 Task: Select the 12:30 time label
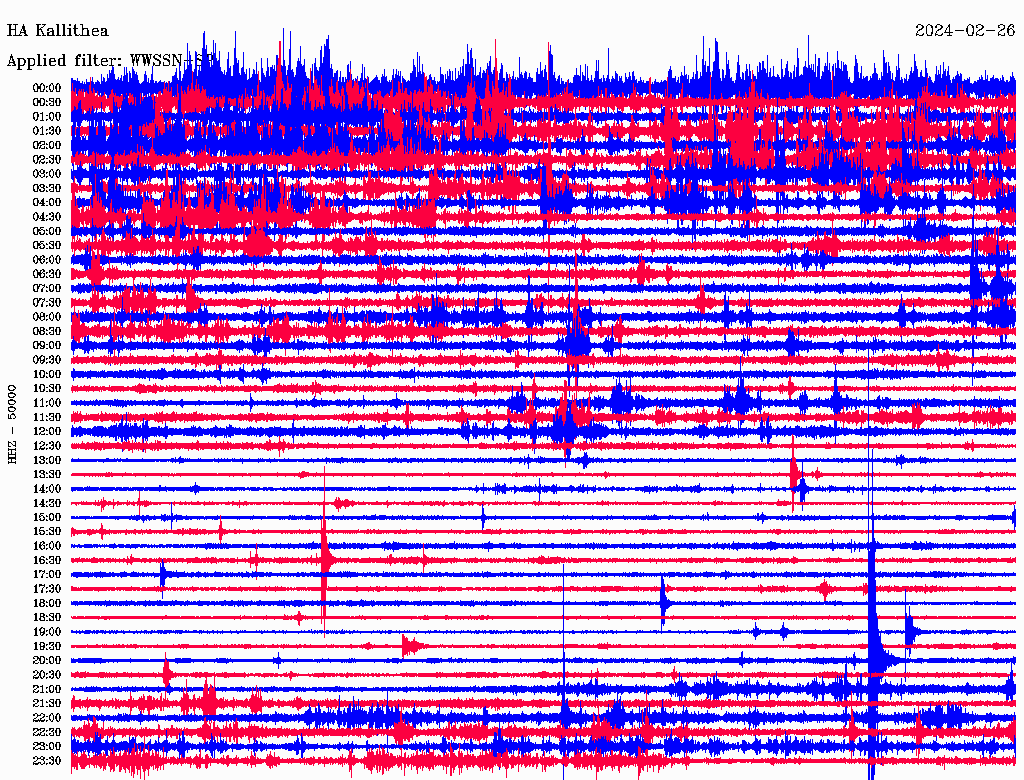47,446
